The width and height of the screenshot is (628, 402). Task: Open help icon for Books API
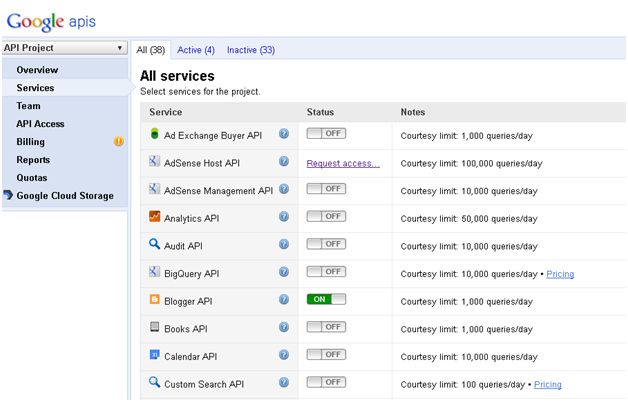(284, 327)
